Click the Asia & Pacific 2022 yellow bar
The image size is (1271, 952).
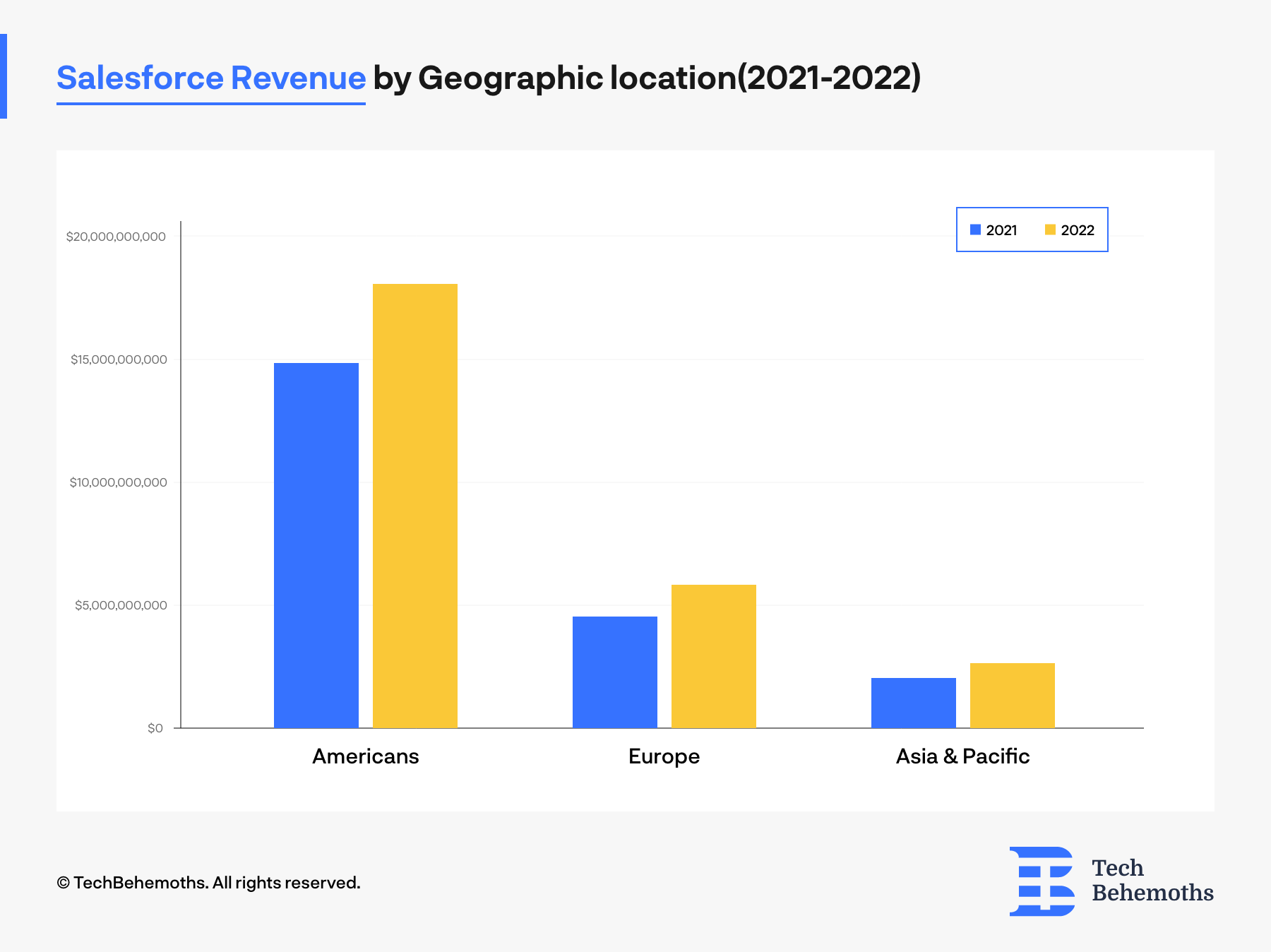click(x=1013, y=696)
